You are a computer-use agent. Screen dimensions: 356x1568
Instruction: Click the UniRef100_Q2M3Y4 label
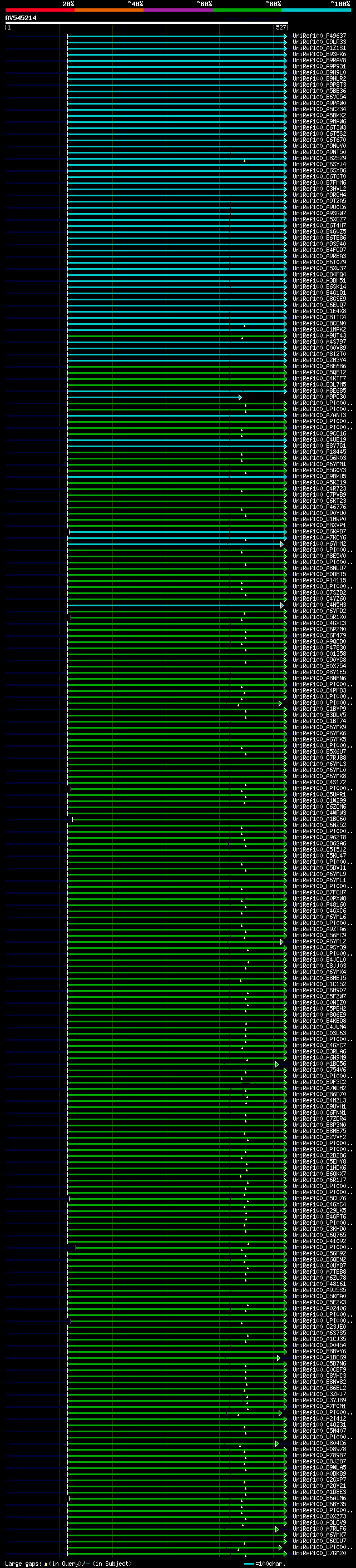click(319, 360)
